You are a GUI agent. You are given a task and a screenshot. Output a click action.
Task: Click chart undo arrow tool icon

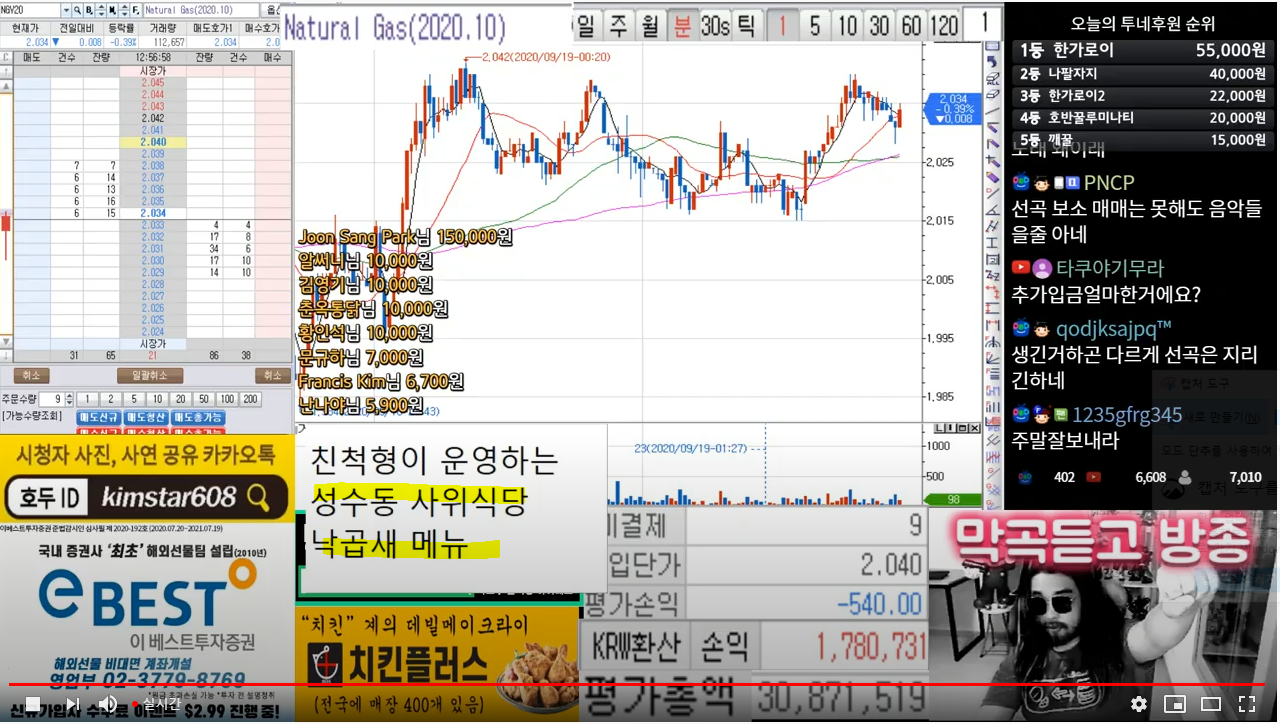tap(993, 62)
